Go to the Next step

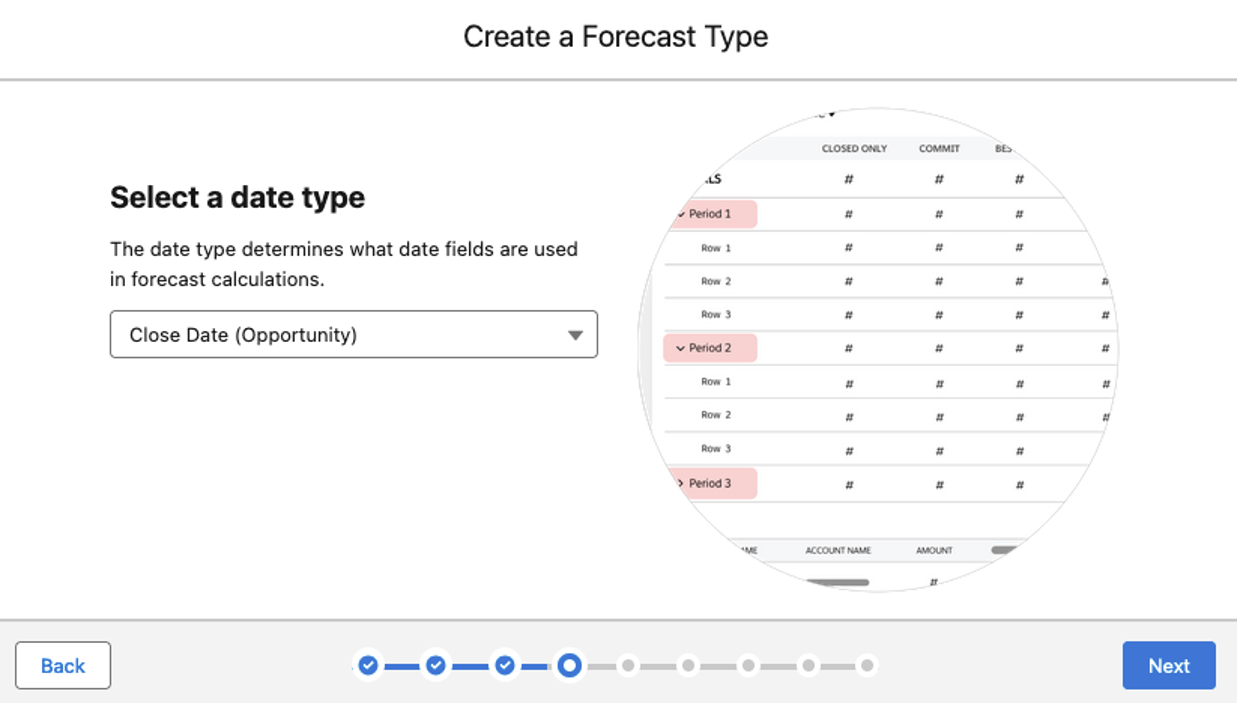1169,666
